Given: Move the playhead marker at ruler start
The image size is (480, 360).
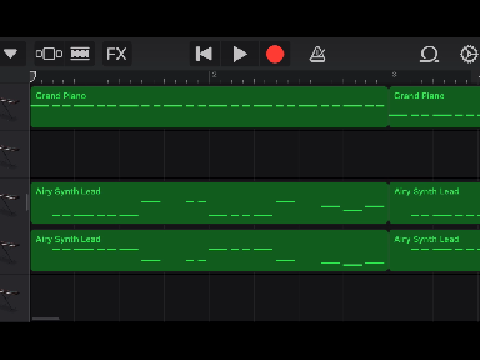Looking at the screenshot, I should point(32,76).
